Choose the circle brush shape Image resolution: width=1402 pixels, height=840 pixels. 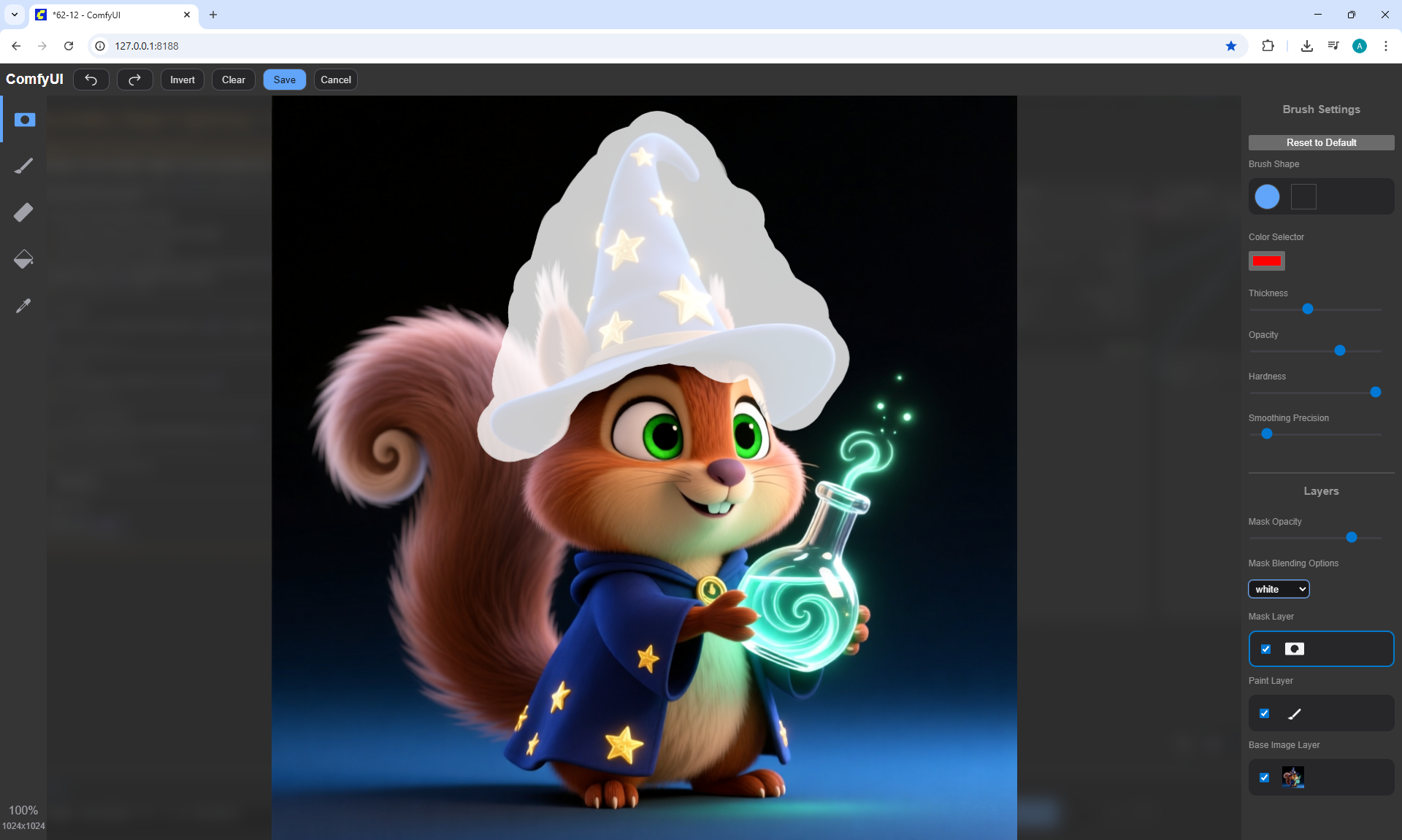[x=1267, y=196]
